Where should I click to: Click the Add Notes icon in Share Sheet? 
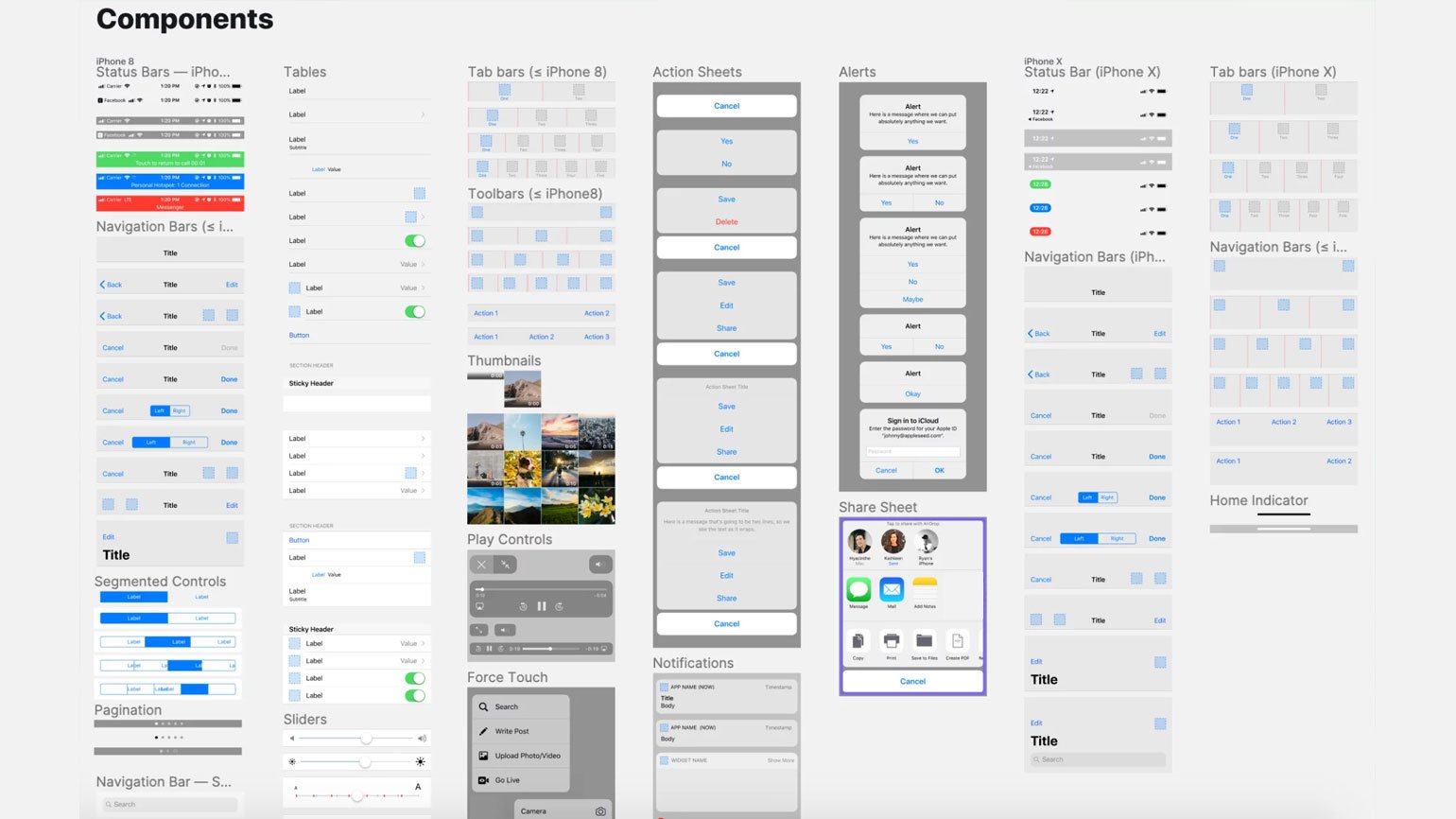click(925, 587)
